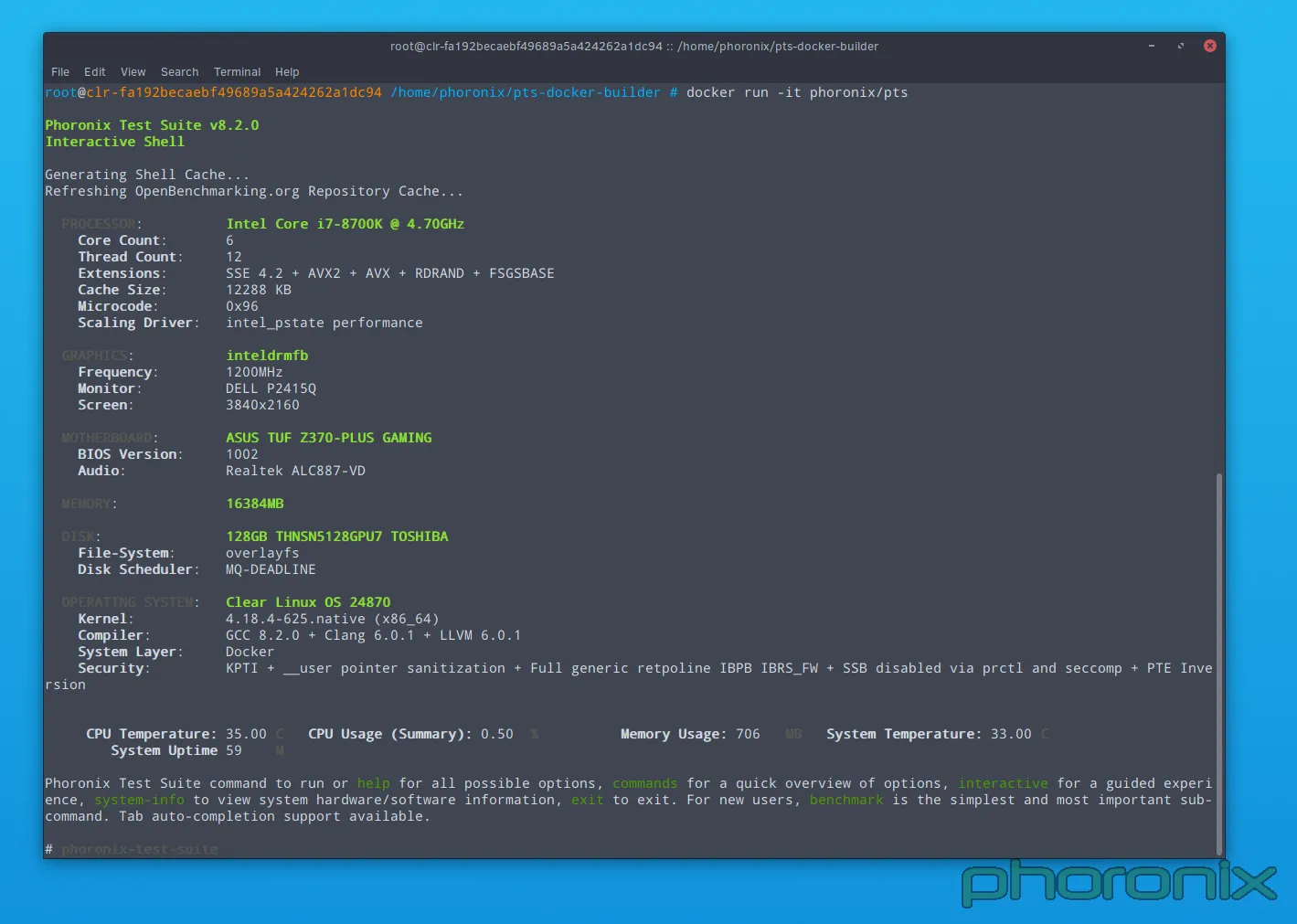Viewport: 1297px width, 924px height.
Task: Click 'Intel Core i7-8700K @ 4.70GHz' text
Action: (x=346, y=224)
